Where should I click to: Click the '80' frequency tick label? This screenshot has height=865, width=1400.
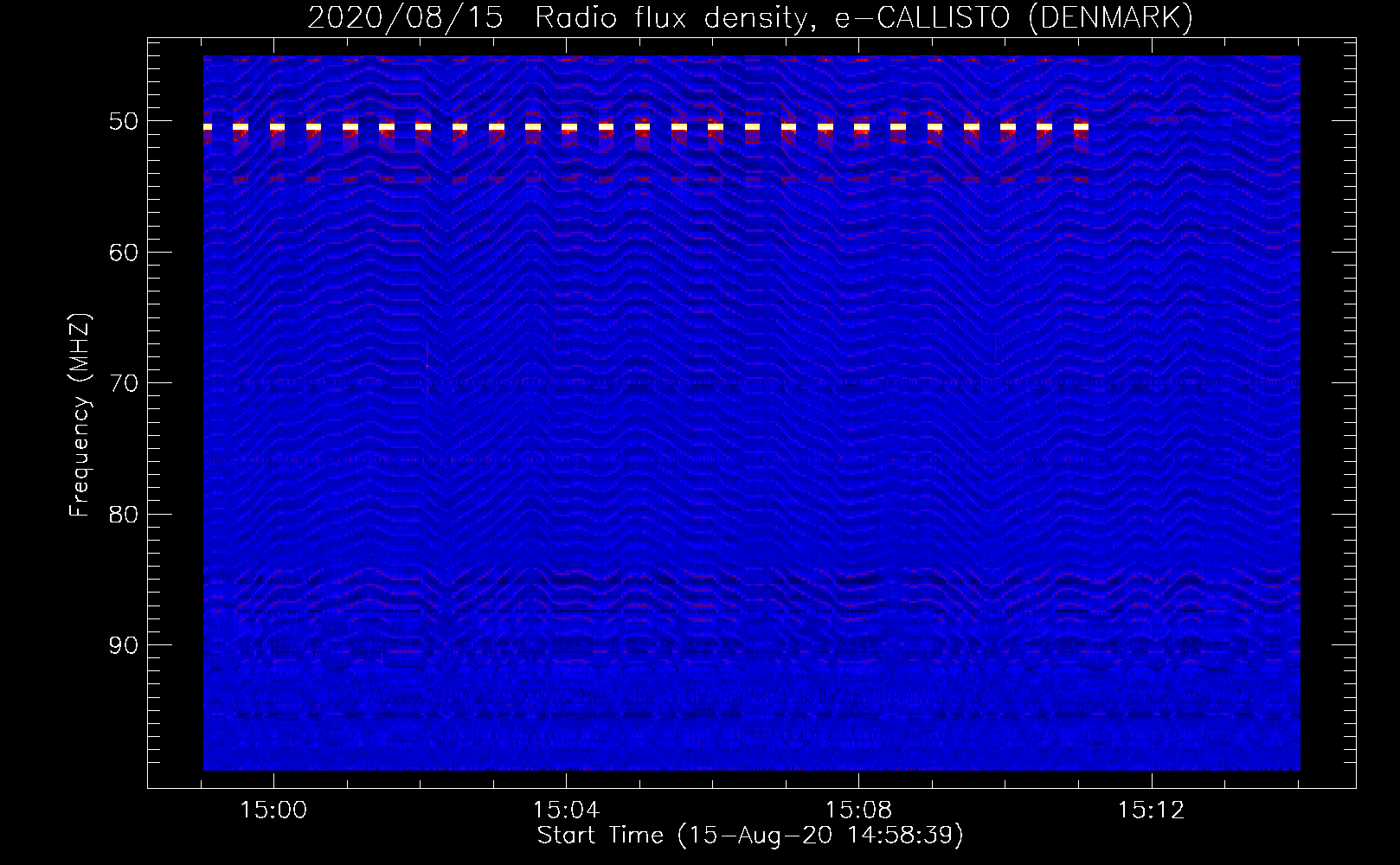click(123, 515)
